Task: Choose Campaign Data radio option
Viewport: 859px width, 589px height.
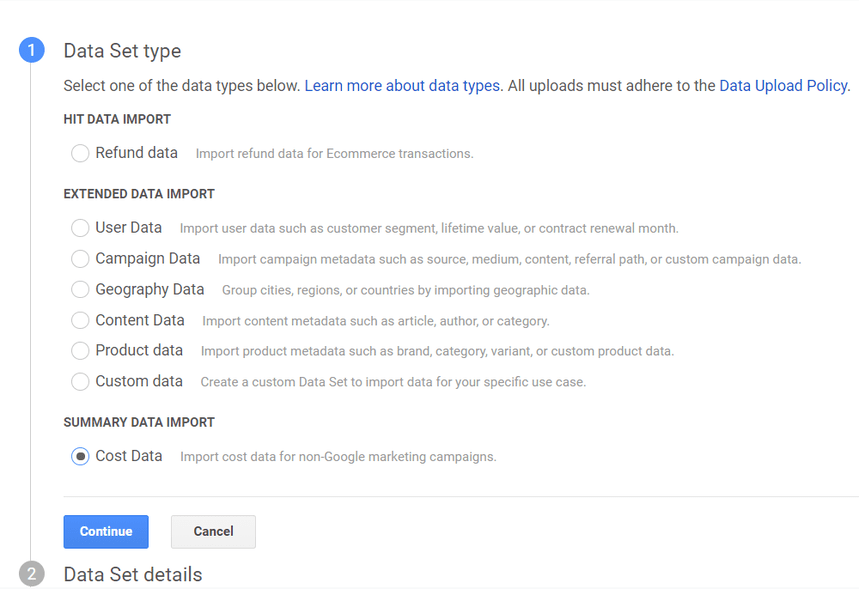Action: point(80,259)
